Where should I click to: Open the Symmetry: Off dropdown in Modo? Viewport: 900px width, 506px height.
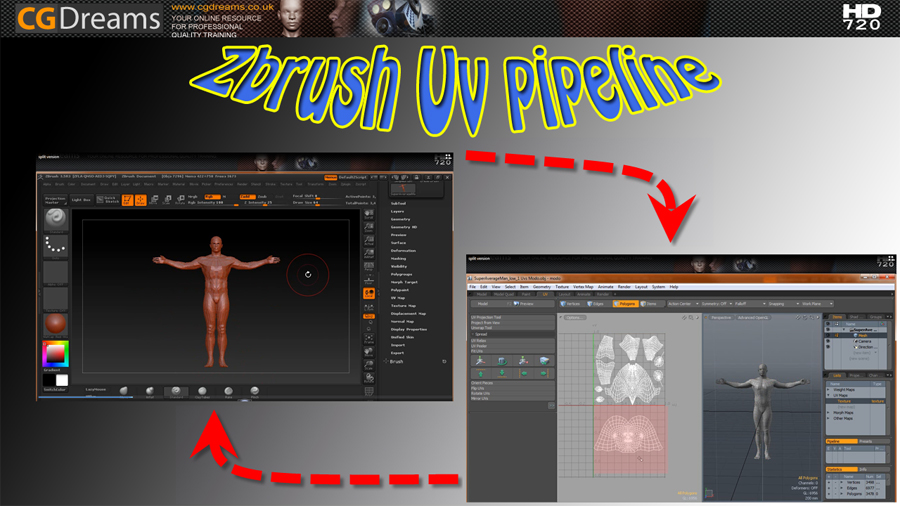pyautogui.click(x=717, y=303)
